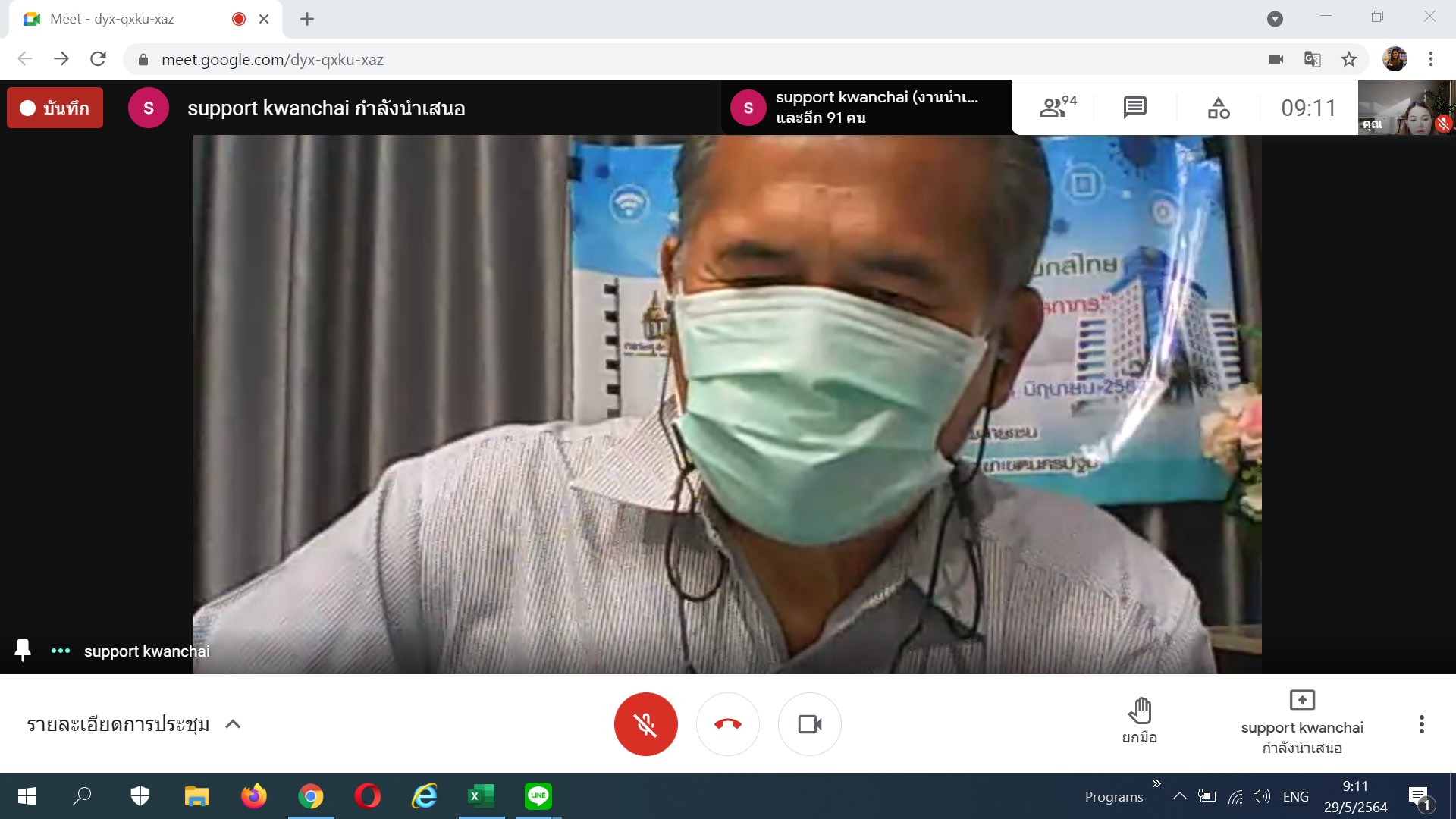1456x819 pixels.
Task: Open the LINE app in taskbar
Action: (538, 796)
